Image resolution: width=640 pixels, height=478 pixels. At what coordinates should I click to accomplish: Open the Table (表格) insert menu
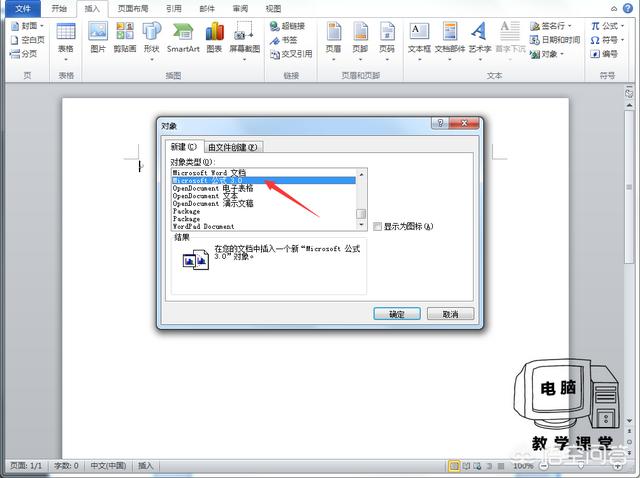[66, 41]
